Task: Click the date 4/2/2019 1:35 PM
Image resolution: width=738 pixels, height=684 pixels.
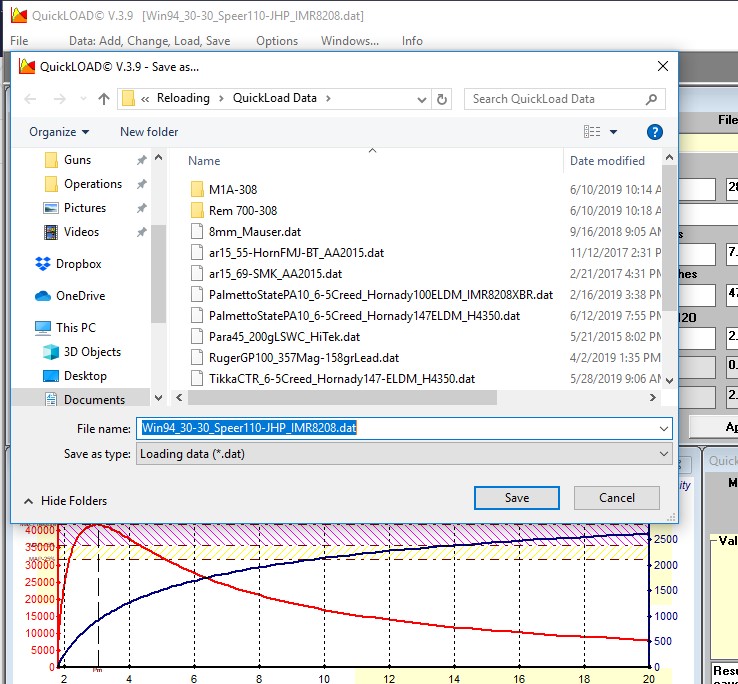Action: (615, 358)
